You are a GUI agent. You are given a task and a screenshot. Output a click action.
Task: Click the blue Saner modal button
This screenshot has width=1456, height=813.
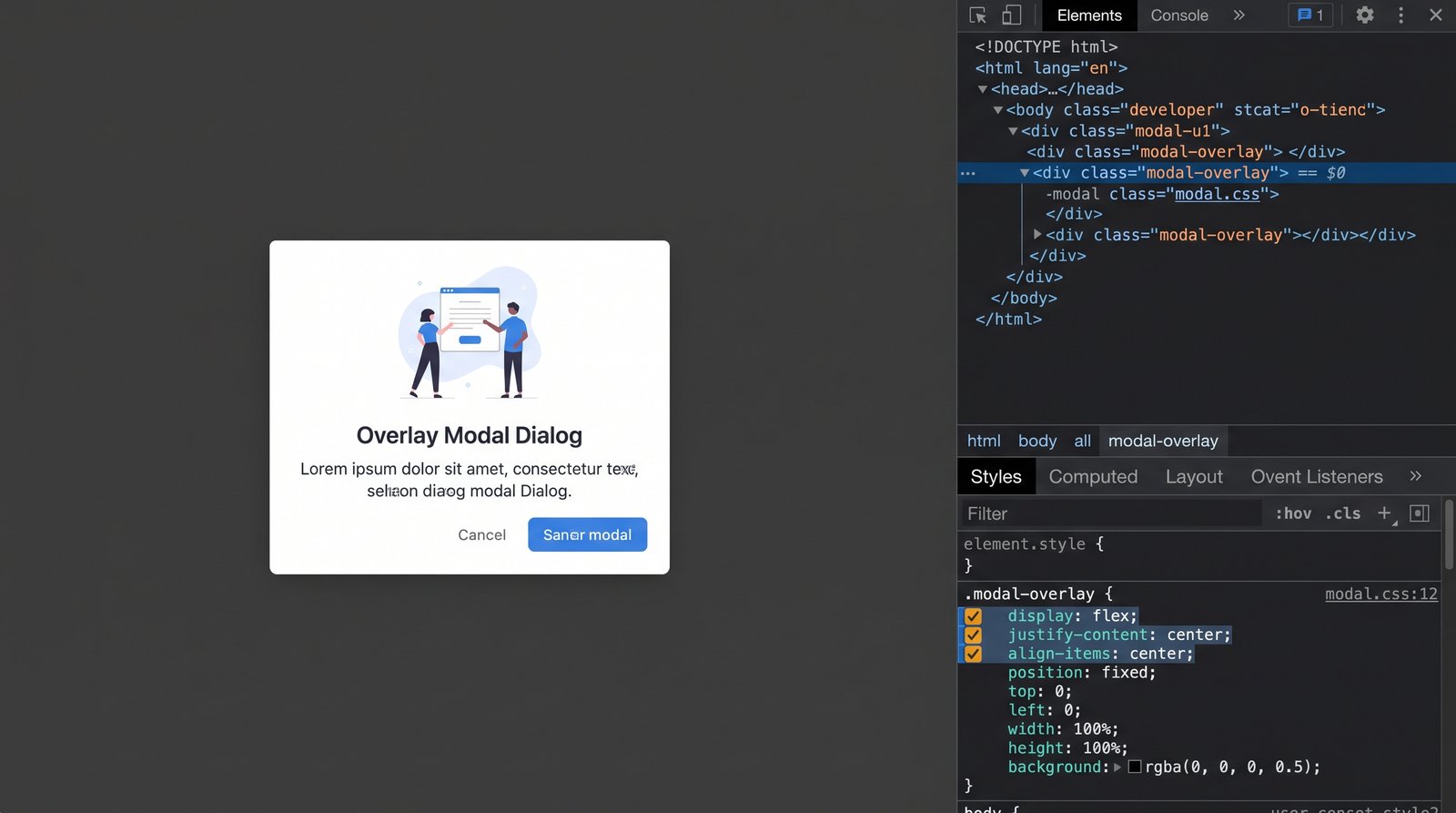point(588,534)
